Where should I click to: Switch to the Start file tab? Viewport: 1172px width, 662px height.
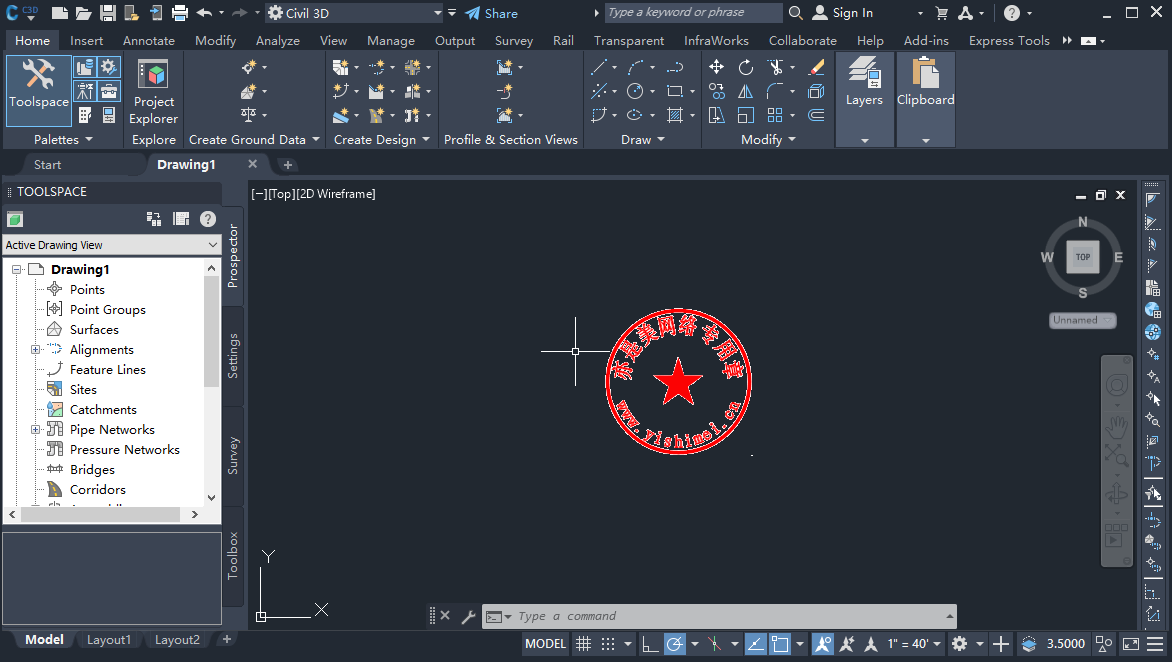[48, 164]
